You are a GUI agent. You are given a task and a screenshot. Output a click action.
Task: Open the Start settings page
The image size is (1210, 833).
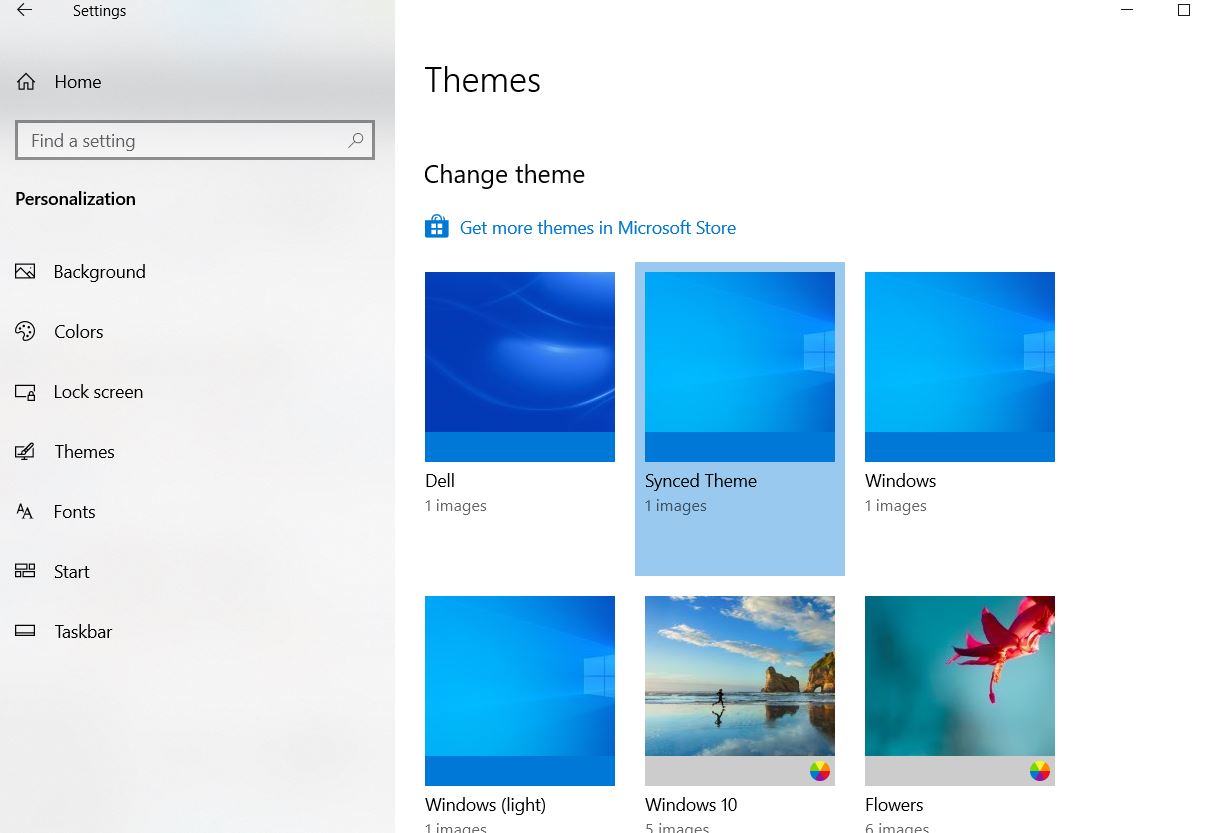tap(71, 572)
